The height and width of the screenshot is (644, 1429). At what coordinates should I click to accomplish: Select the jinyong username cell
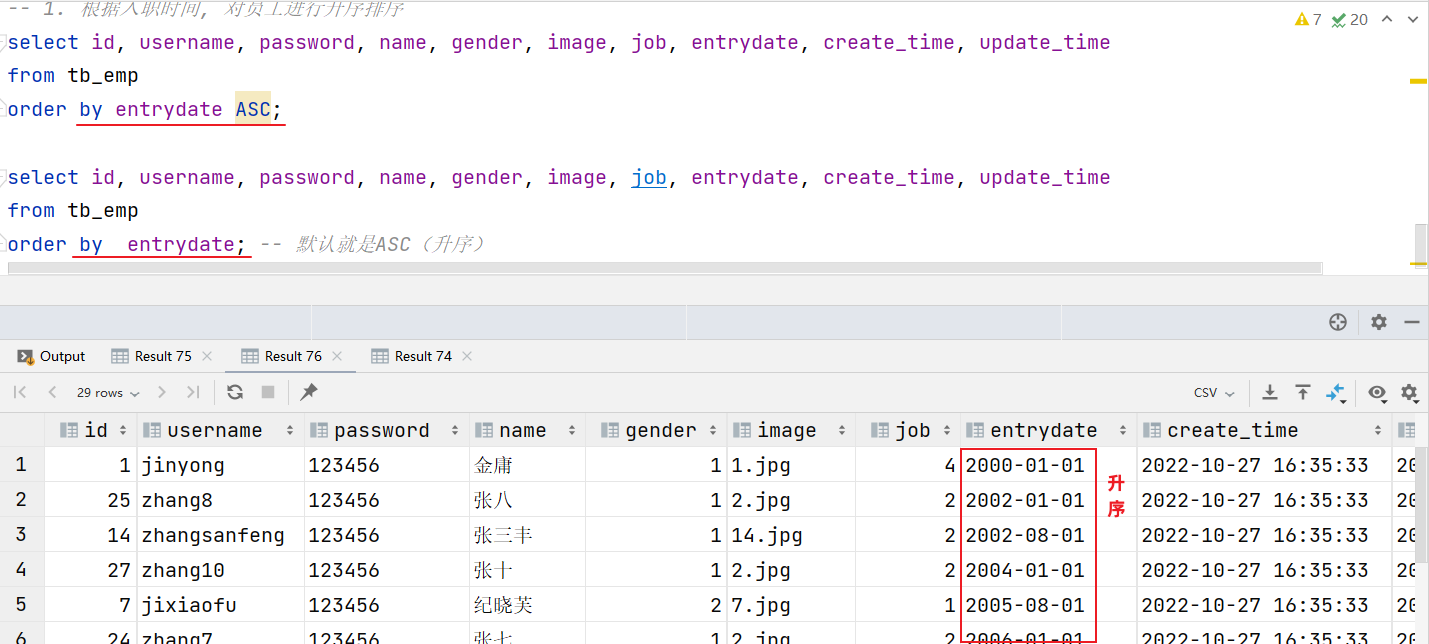pyautogui.click(x=221, y=465)
